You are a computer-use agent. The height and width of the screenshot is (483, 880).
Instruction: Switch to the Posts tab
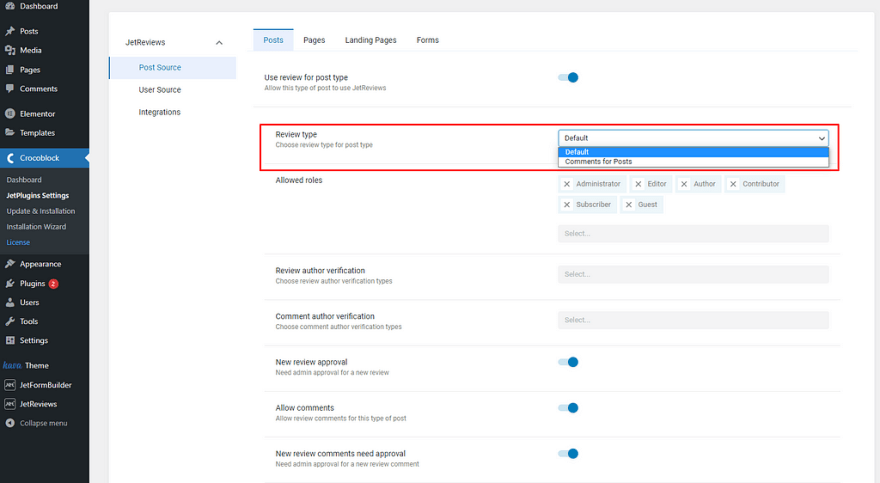click(x=273, y=40)
